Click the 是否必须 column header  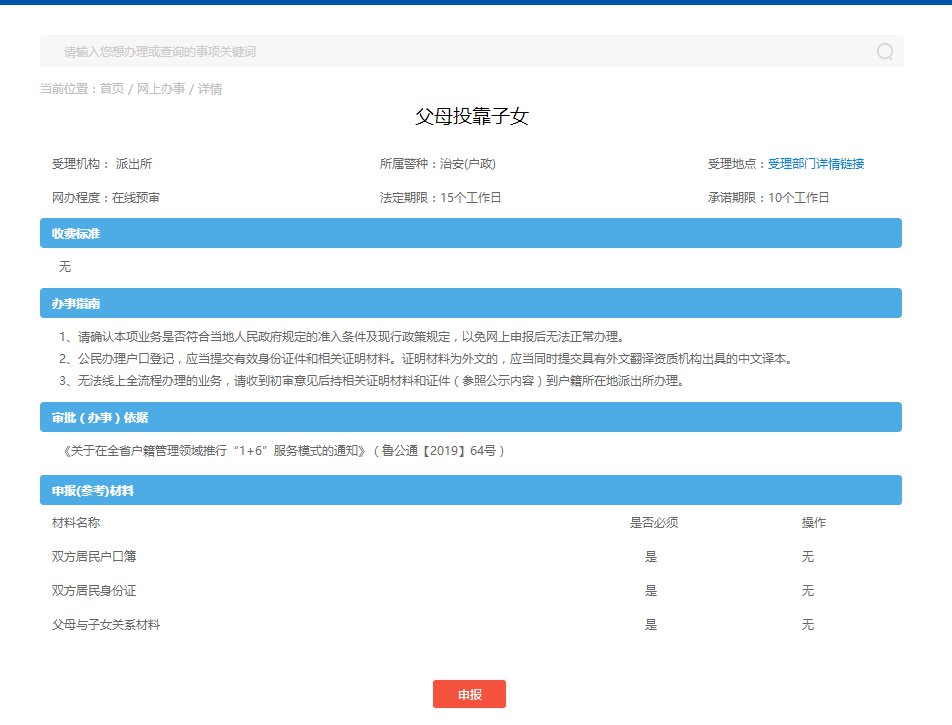pyautogui.click(x=653, y=523)
